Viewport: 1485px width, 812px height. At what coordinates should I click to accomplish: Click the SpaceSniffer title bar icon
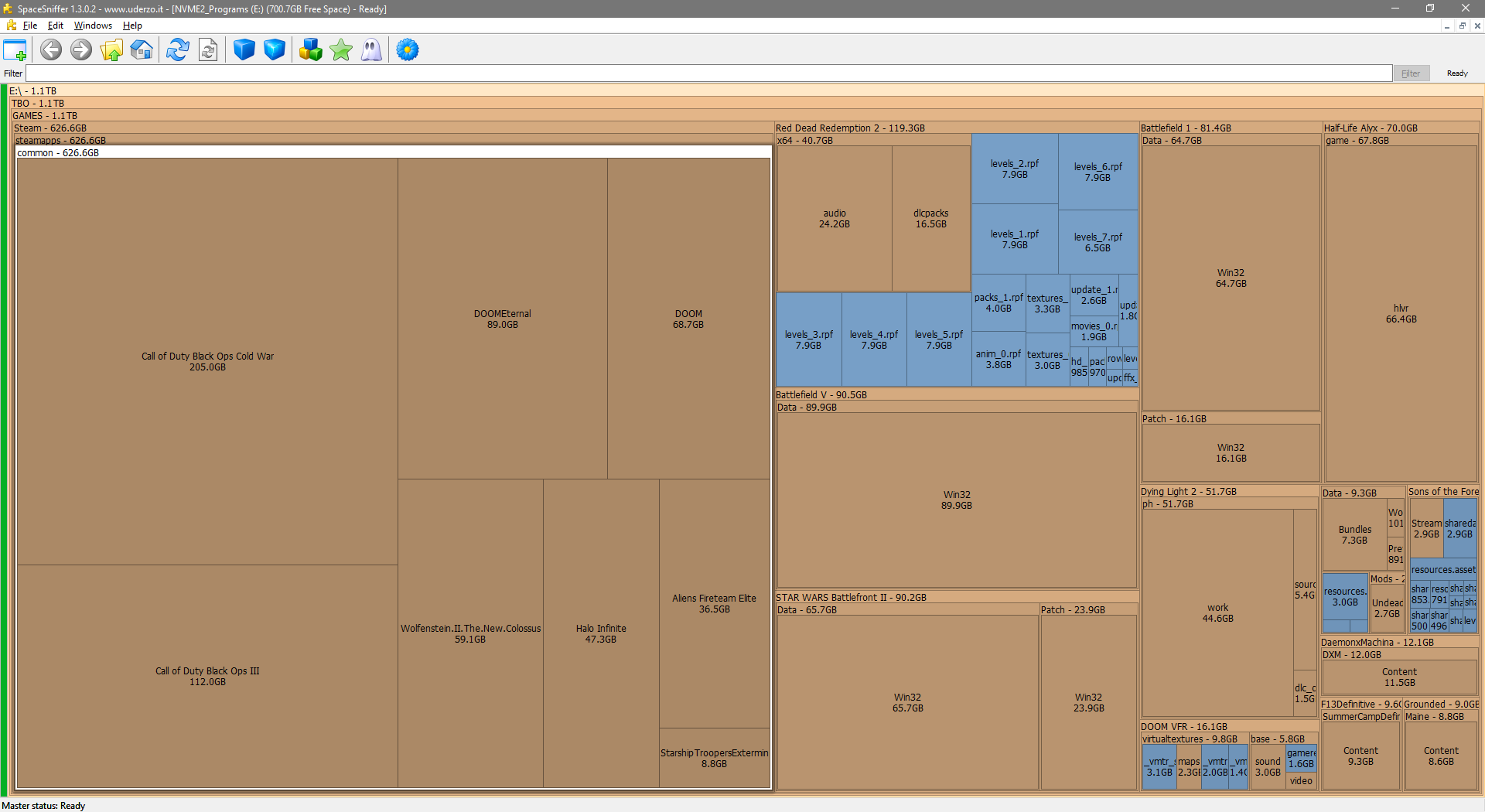pyautogui.click(x=8, y=9)
